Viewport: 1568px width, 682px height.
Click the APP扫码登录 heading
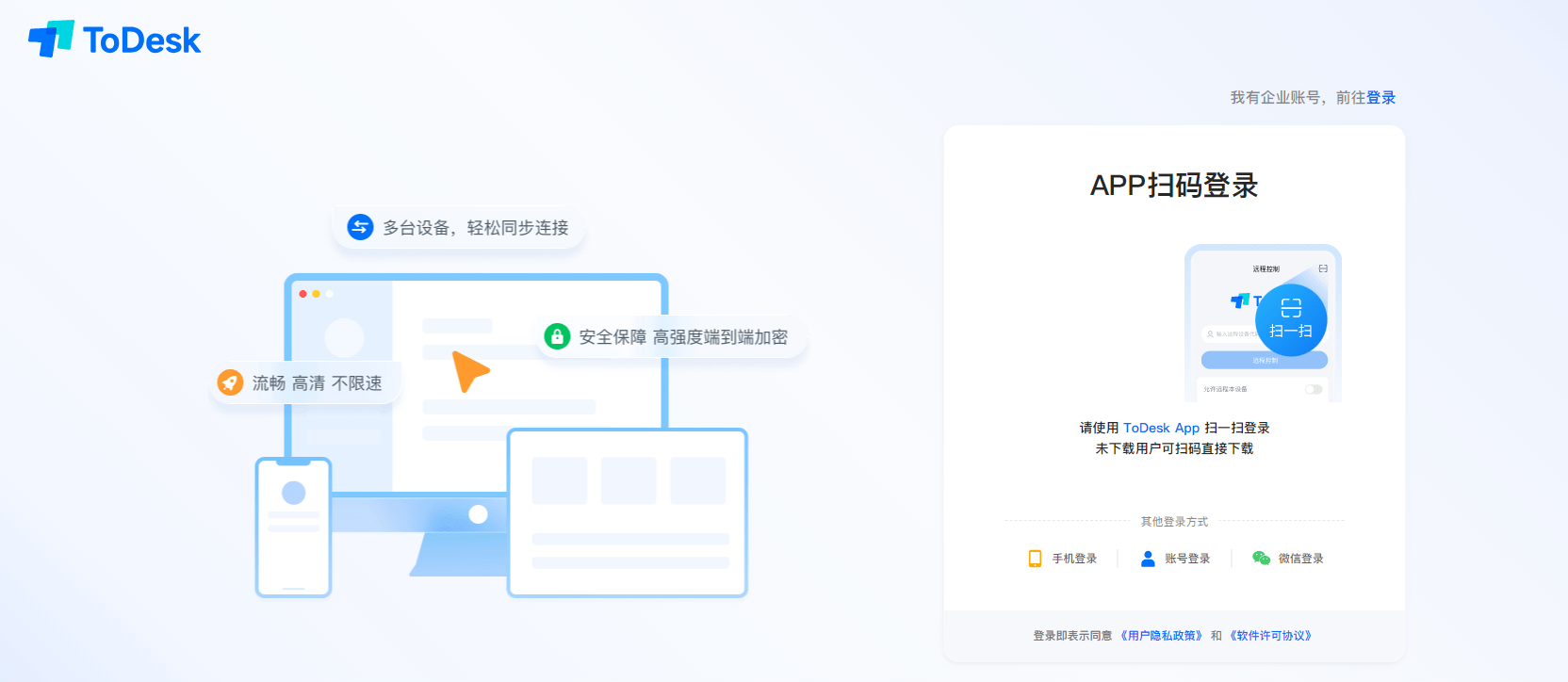pyautogui.click(x=1174, y=186)
